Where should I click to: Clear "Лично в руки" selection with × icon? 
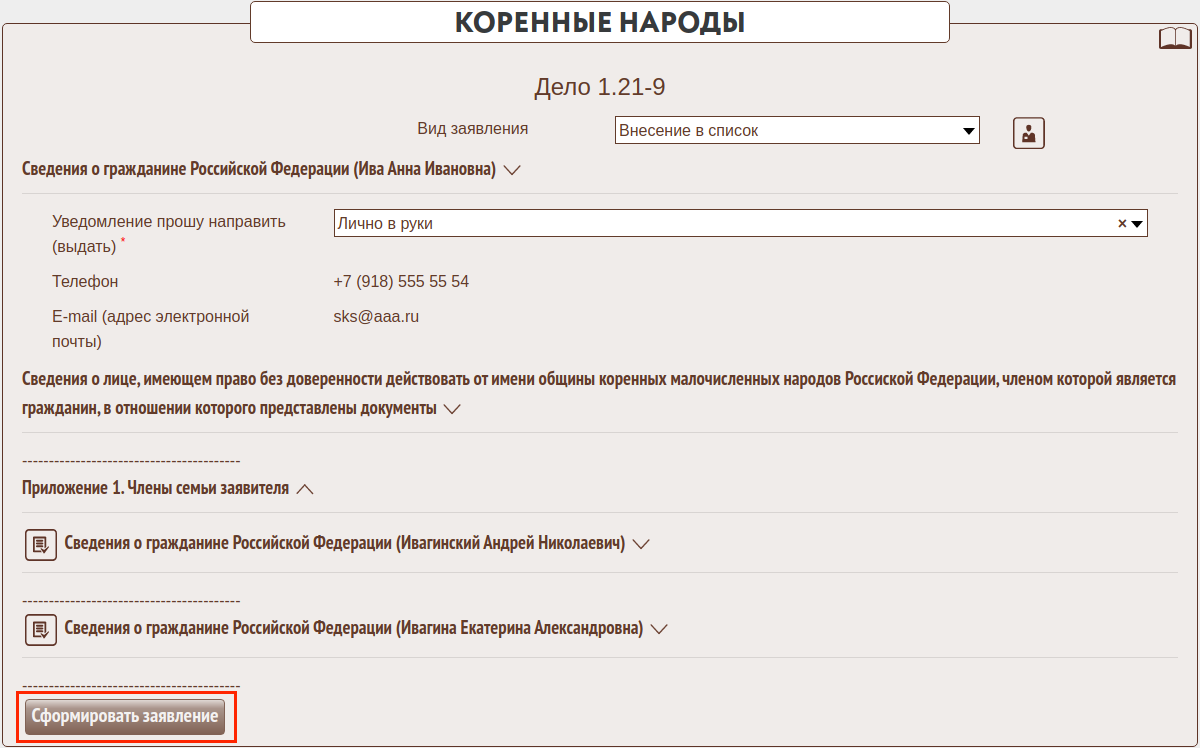[x=1122, y=224]
